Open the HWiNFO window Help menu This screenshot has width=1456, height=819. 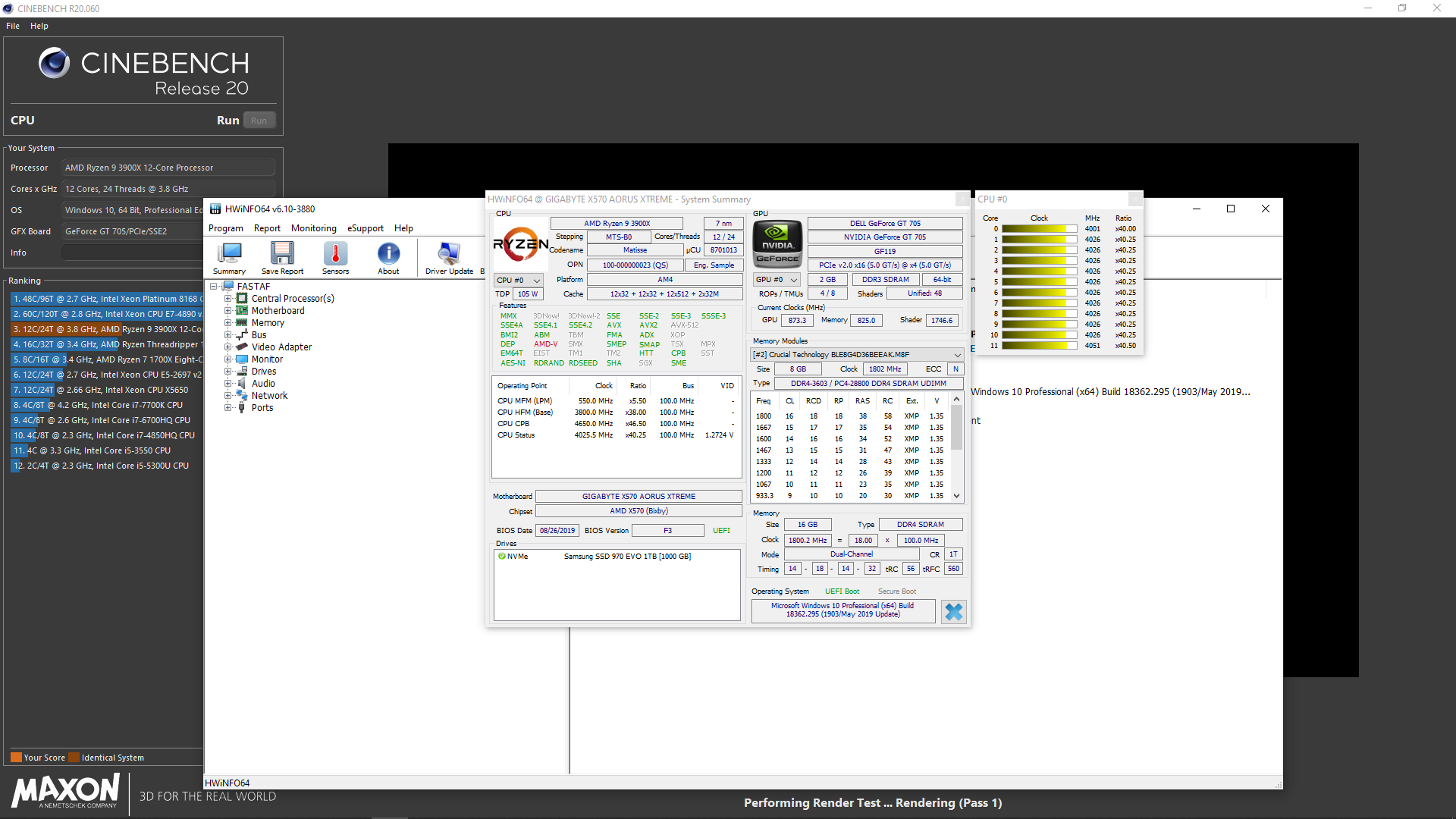pyautogui.click(x=403, y=228)
